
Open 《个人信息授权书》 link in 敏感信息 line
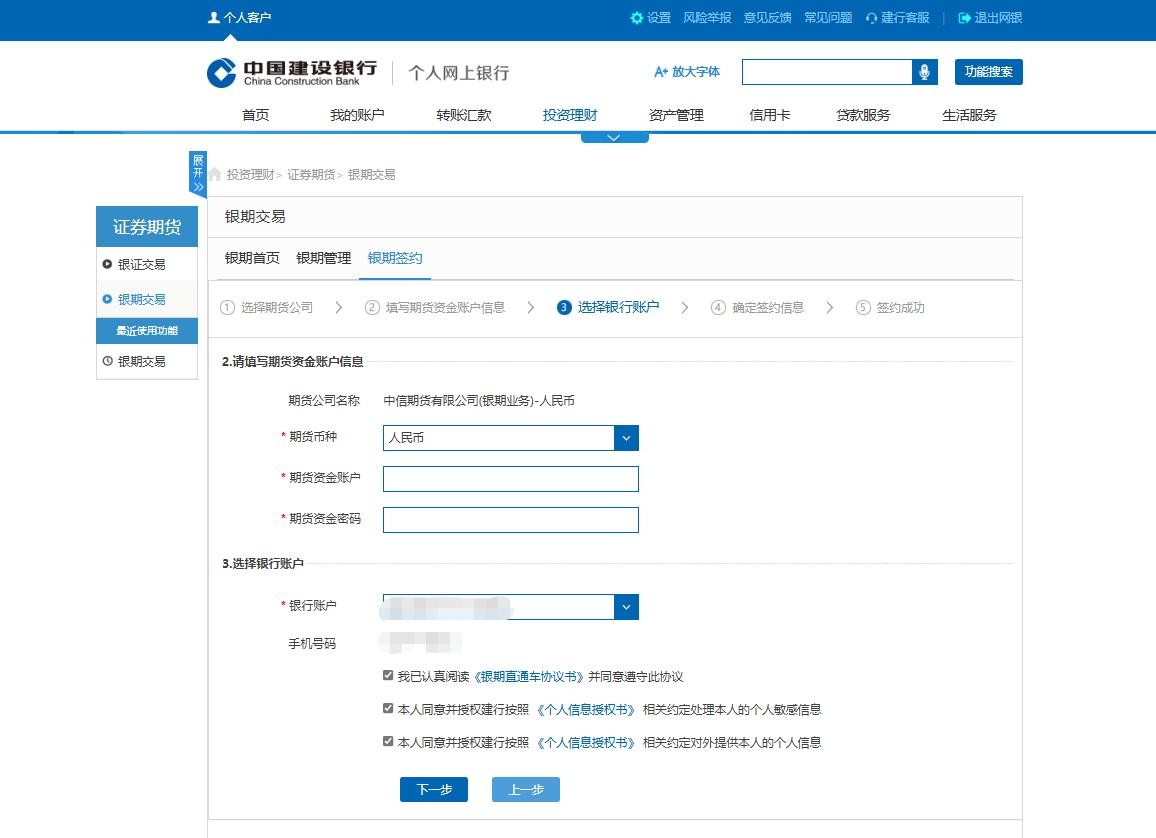[x=585, y=710]
